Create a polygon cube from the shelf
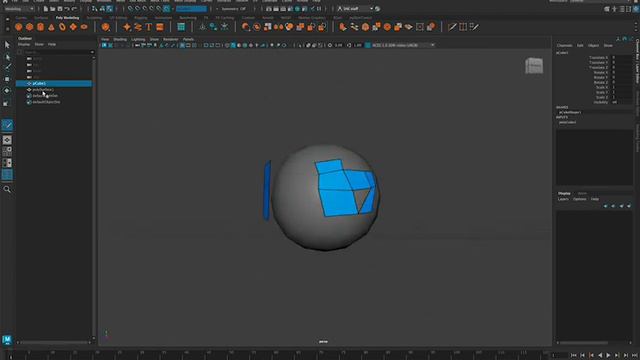Screen dimensions: 640x360 coord(29,27)
